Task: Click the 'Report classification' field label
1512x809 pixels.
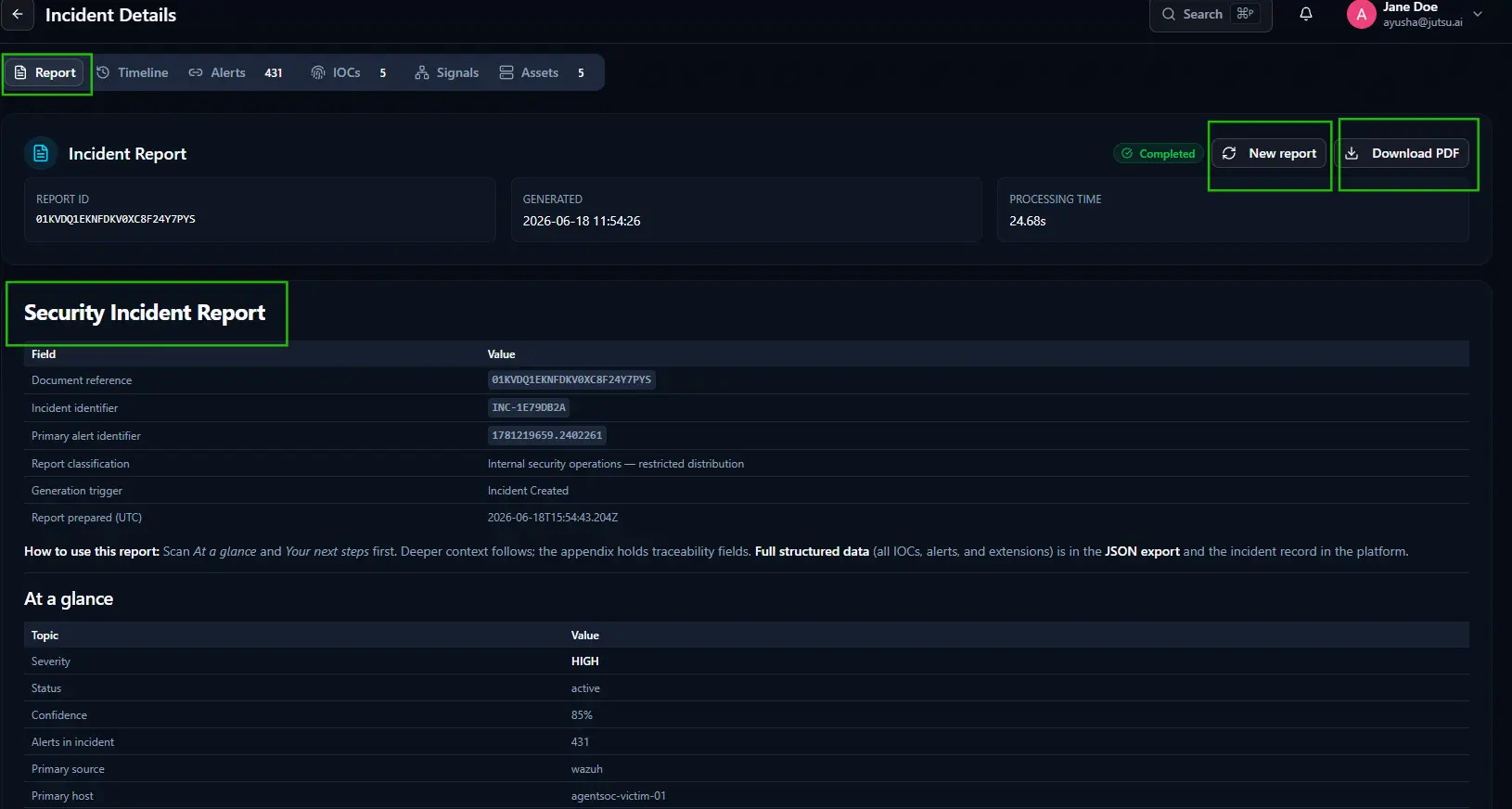Action: click(x=81, y=464)
